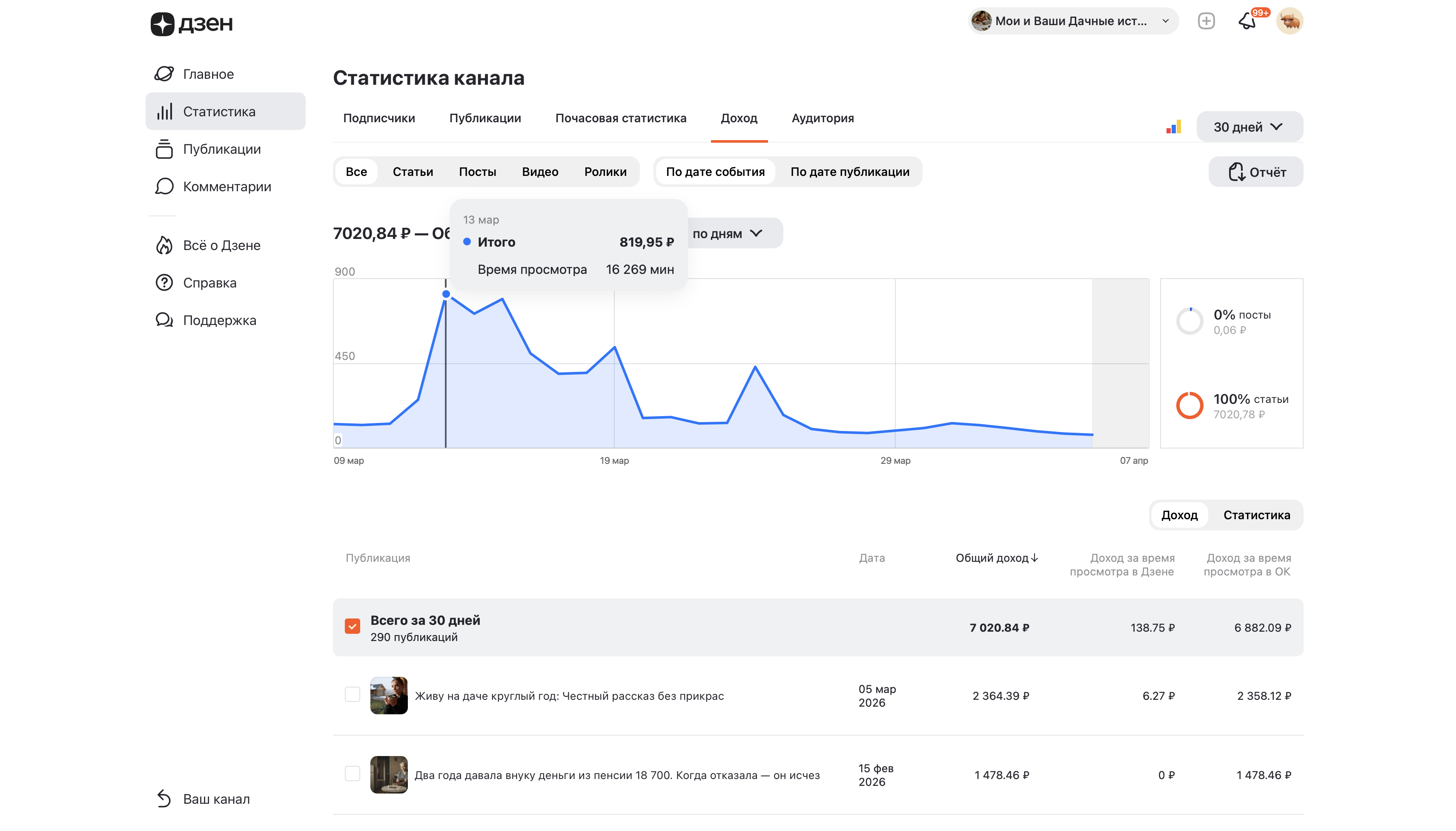Open the Почасовая статистика tab
Viewport: 1456px width, 831px height.
(620, 118)
